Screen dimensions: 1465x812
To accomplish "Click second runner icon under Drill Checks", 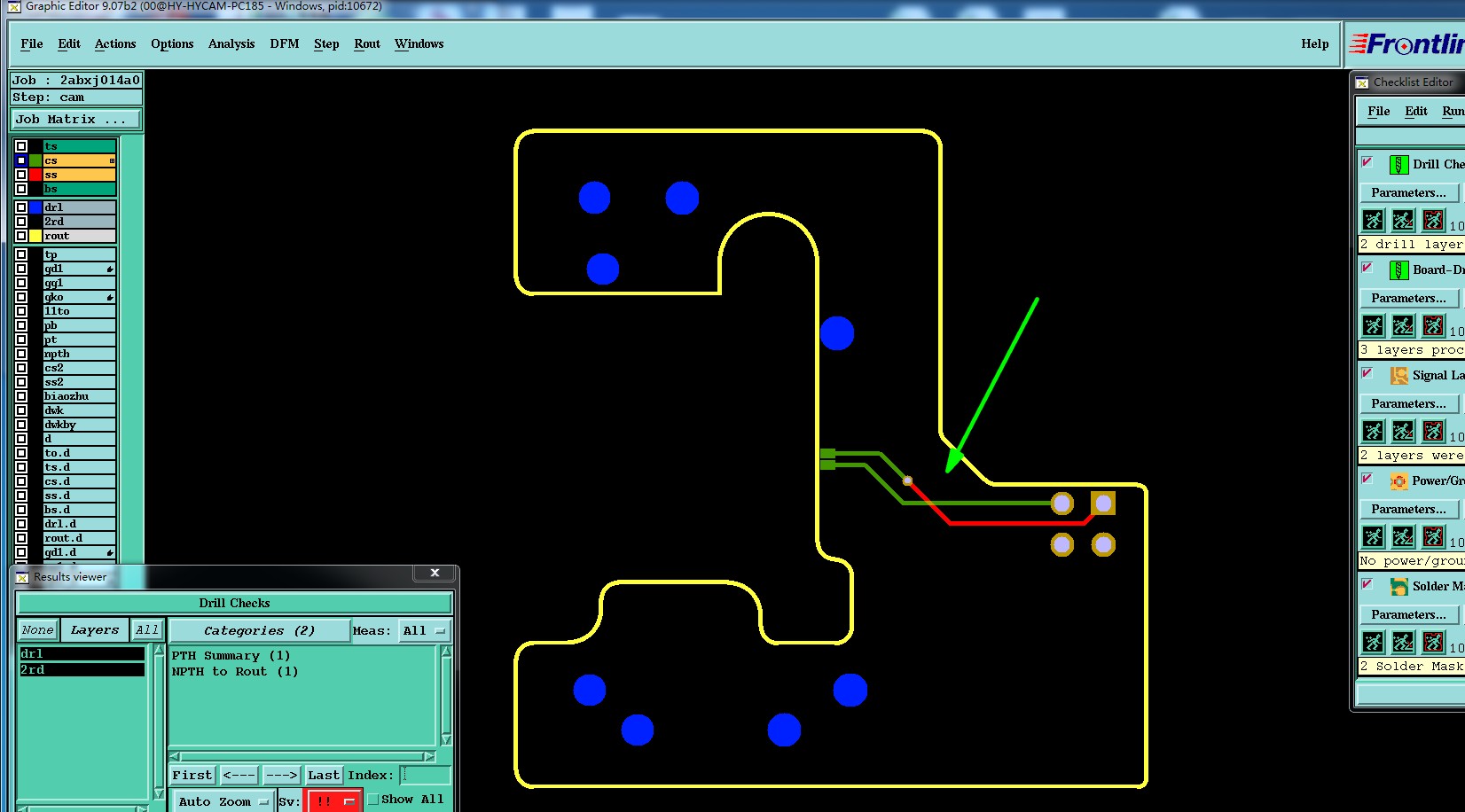I will pos(1403,220).
